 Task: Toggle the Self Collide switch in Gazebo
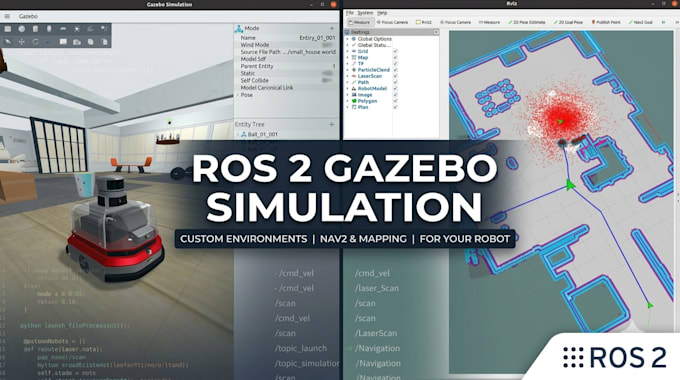[x=327, y=80]
